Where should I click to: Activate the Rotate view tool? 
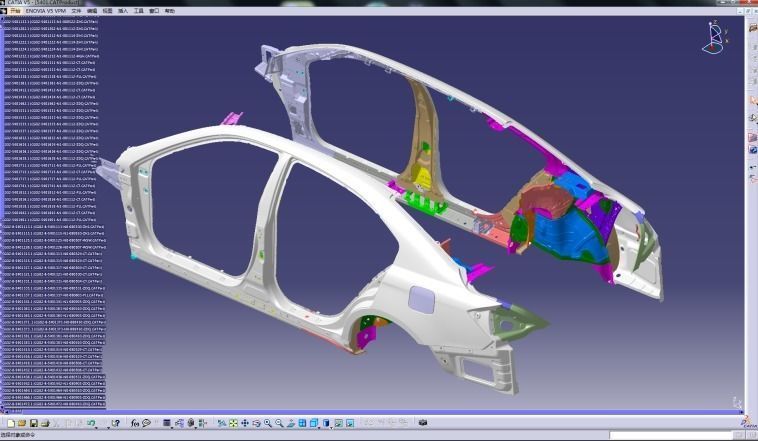click(x=256, y=423)
